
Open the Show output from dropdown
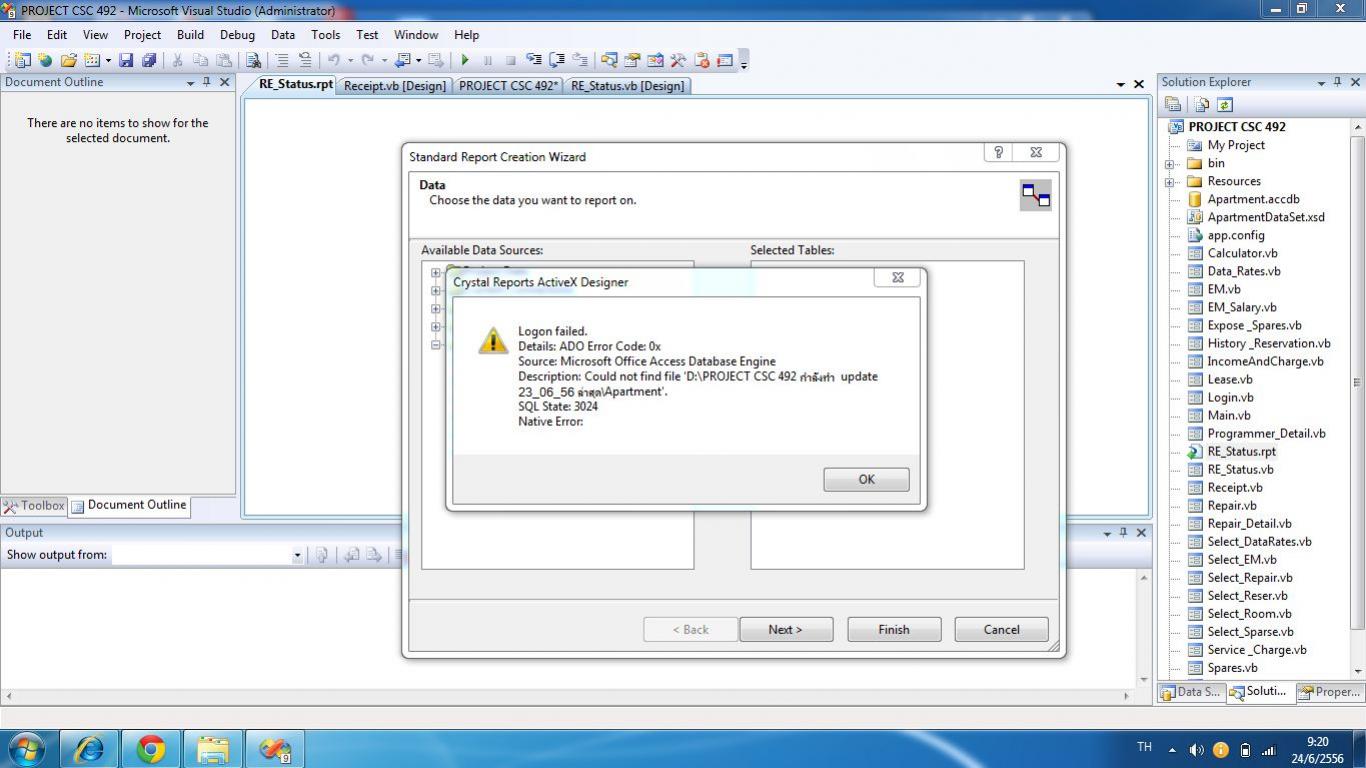[297, 555]
